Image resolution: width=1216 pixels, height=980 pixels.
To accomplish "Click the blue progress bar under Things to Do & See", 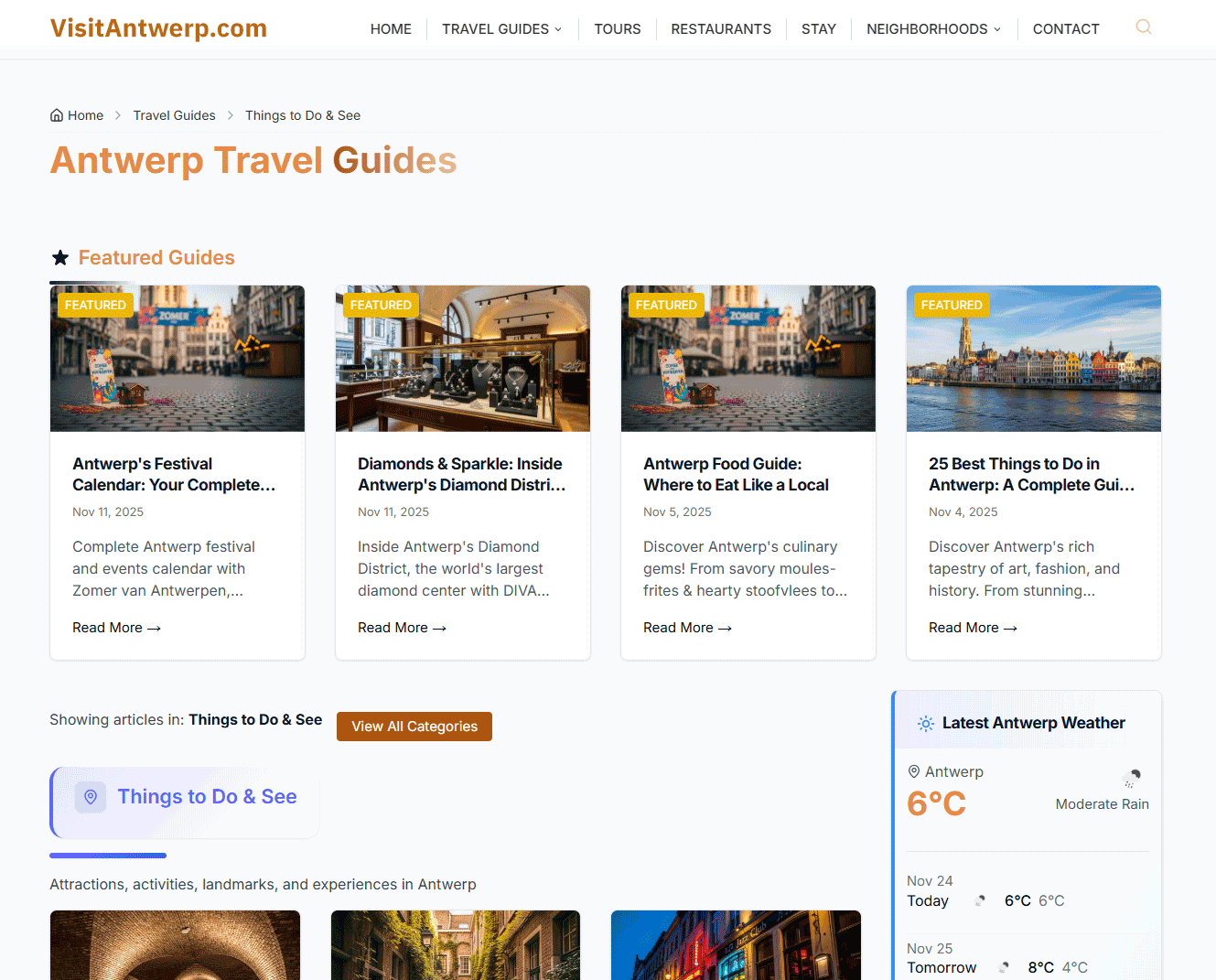I will coord(107,855).
